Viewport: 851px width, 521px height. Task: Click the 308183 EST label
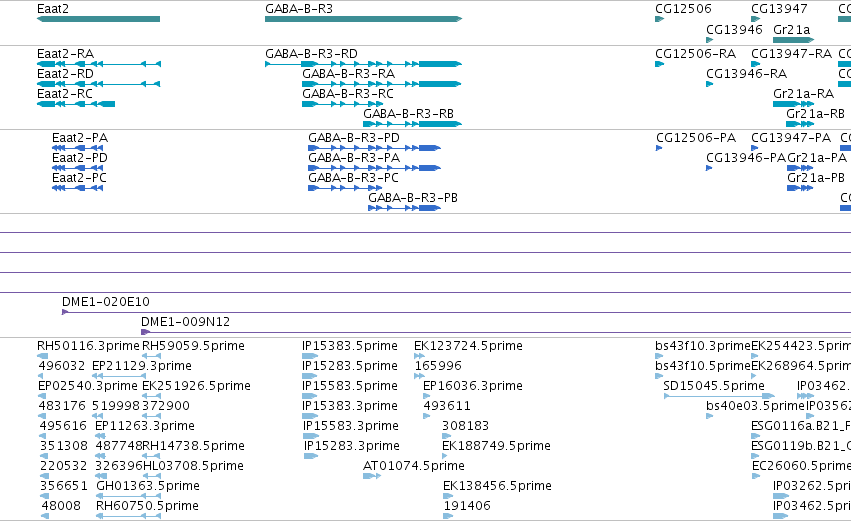[466, 426]
